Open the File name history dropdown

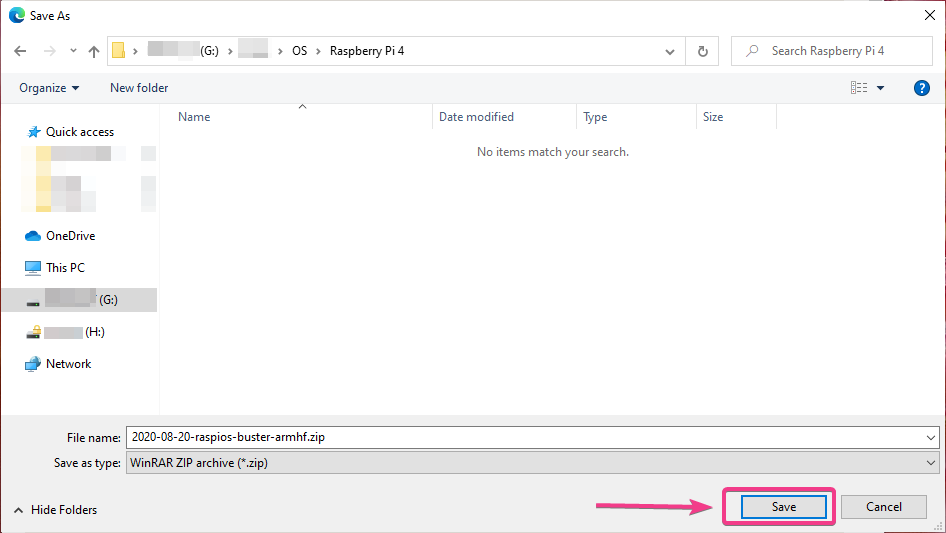point(931,437)
